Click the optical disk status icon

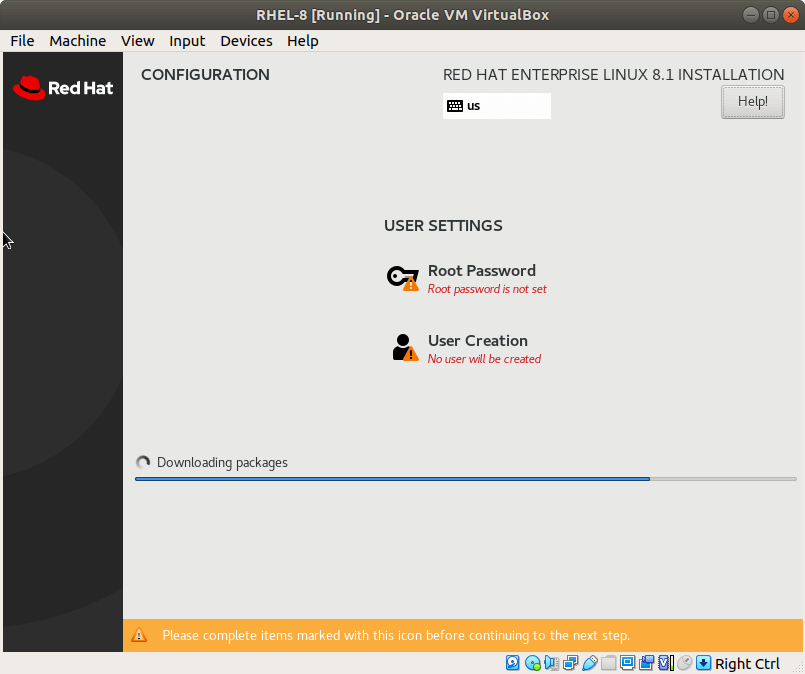point(533,663)
